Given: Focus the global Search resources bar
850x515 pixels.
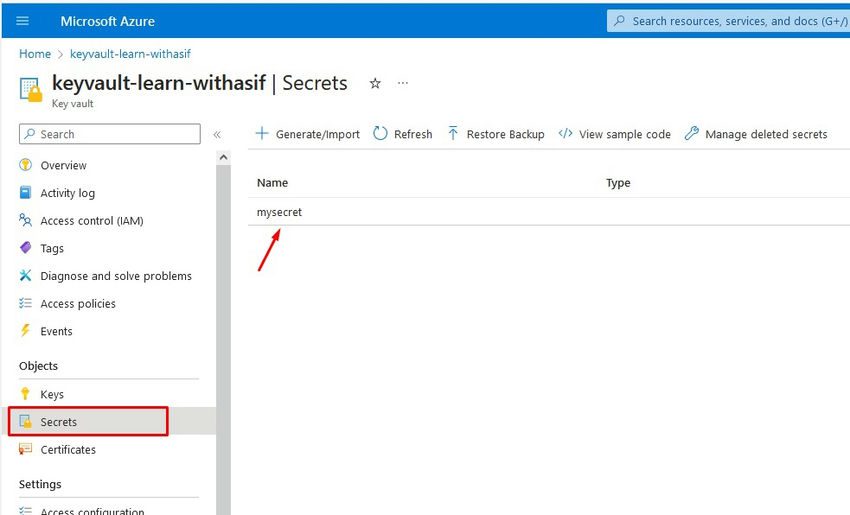Looking at the screenshot, I should [728, 21].
